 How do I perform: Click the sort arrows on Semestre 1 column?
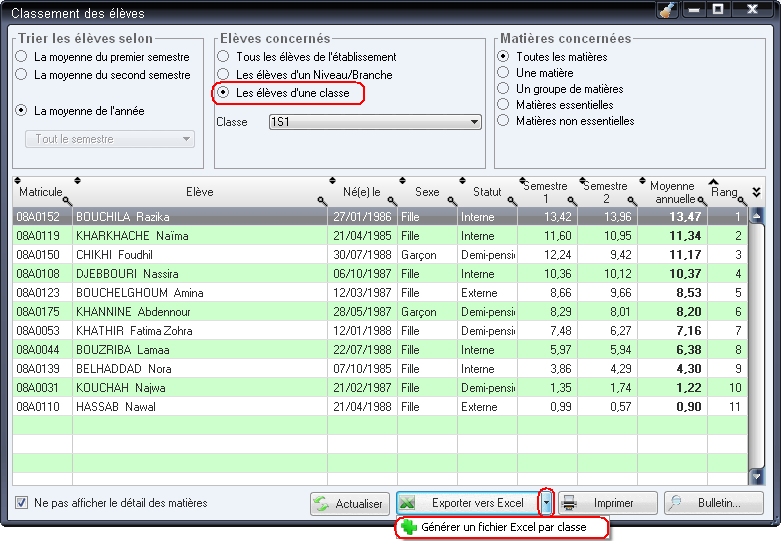(x=524, y=180)
